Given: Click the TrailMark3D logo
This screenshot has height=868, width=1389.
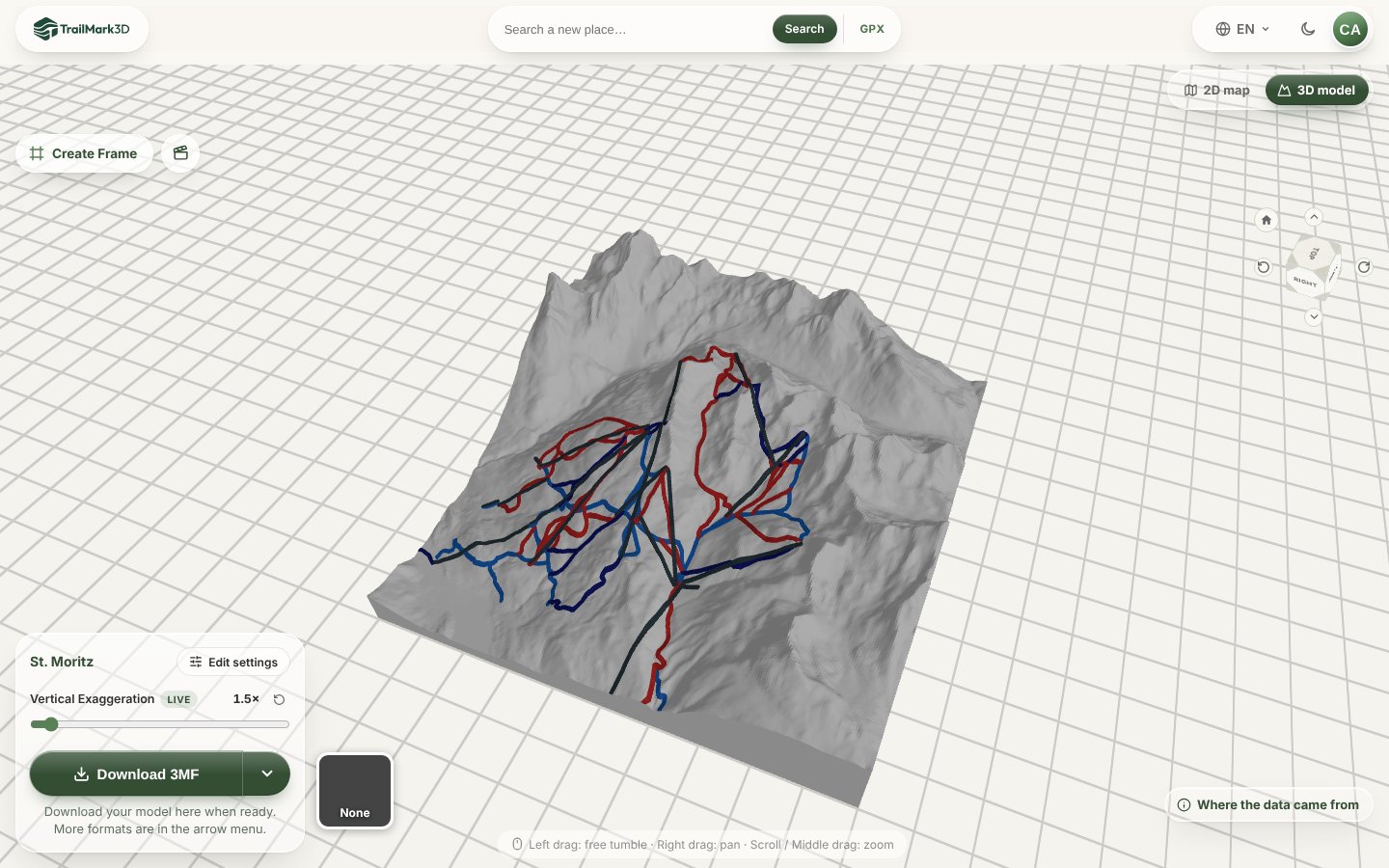Looking at the screenshot, I should tap(82, 29).
